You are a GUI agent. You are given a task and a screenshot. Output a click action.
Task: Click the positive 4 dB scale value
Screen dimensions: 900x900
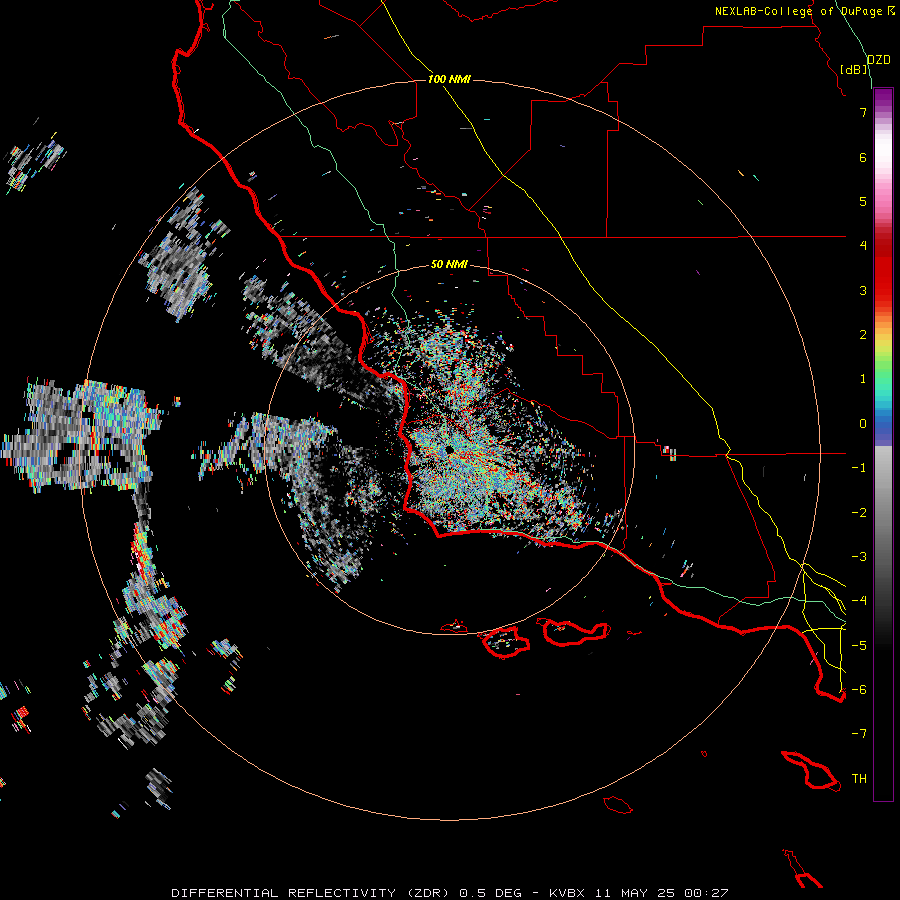863,246
